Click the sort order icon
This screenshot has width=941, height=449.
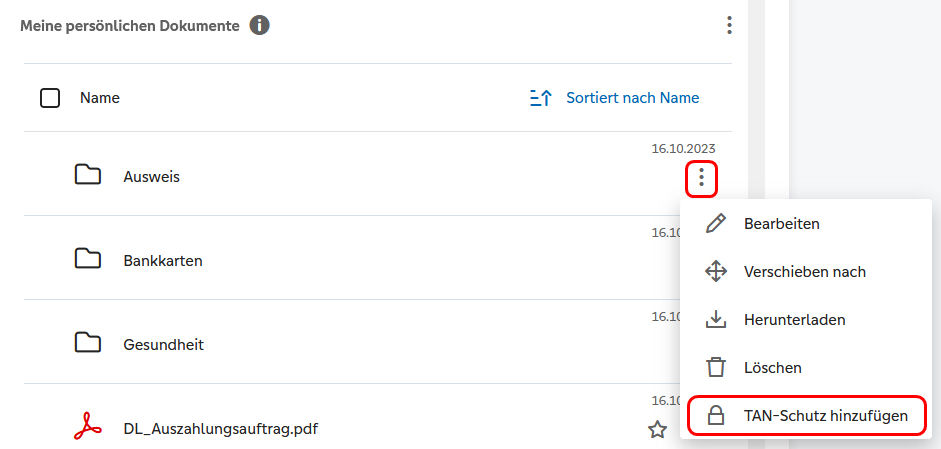point(541,98)
